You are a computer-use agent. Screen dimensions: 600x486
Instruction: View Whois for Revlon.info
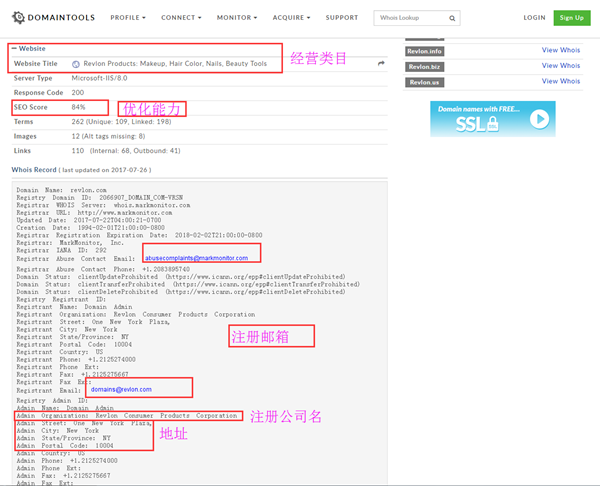point(561,50)
